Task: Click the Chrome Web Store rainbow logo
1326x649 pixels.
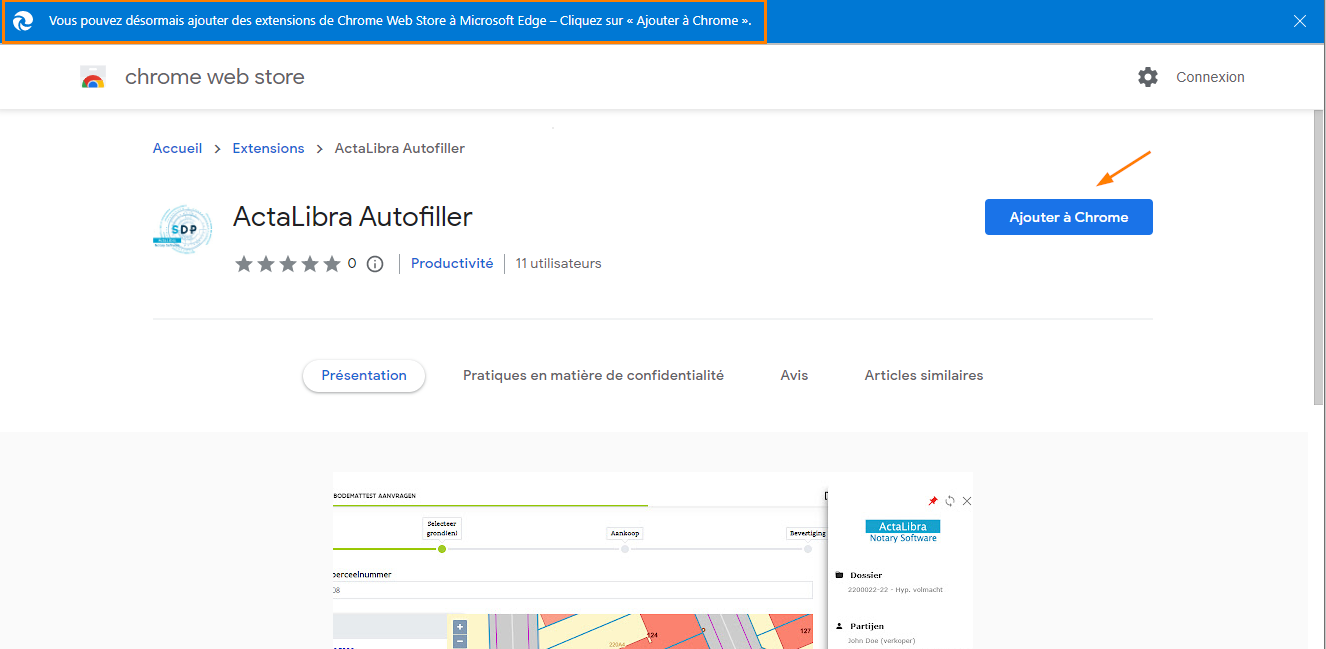Action: (93, 78)
